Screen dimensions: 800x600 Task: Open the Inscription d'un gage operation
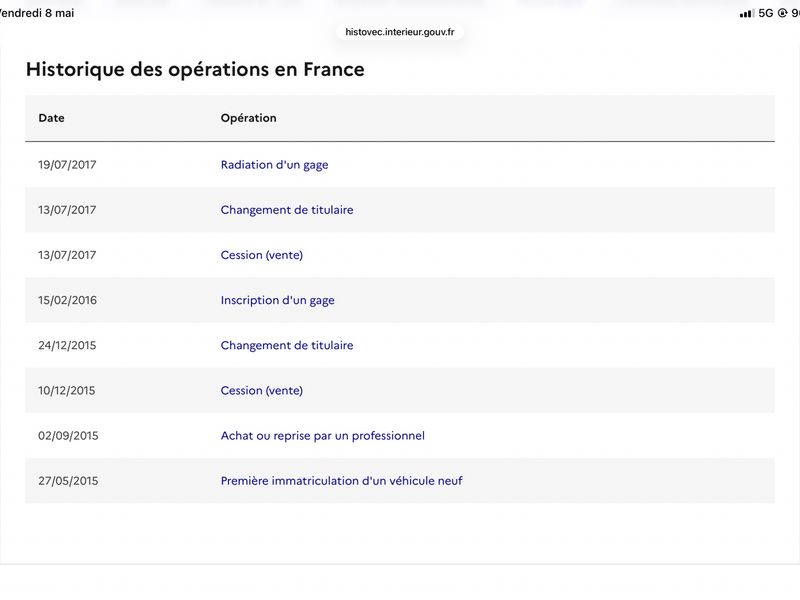coord(278,300)
